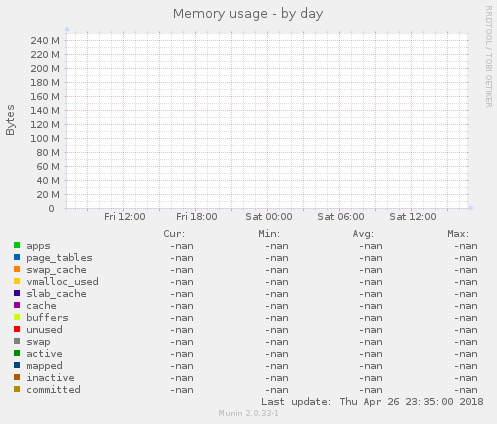The width and height of the screenshot is (497, 424).
Task: Click the orange swap_cache legend swatch
Action: (17, 269)
